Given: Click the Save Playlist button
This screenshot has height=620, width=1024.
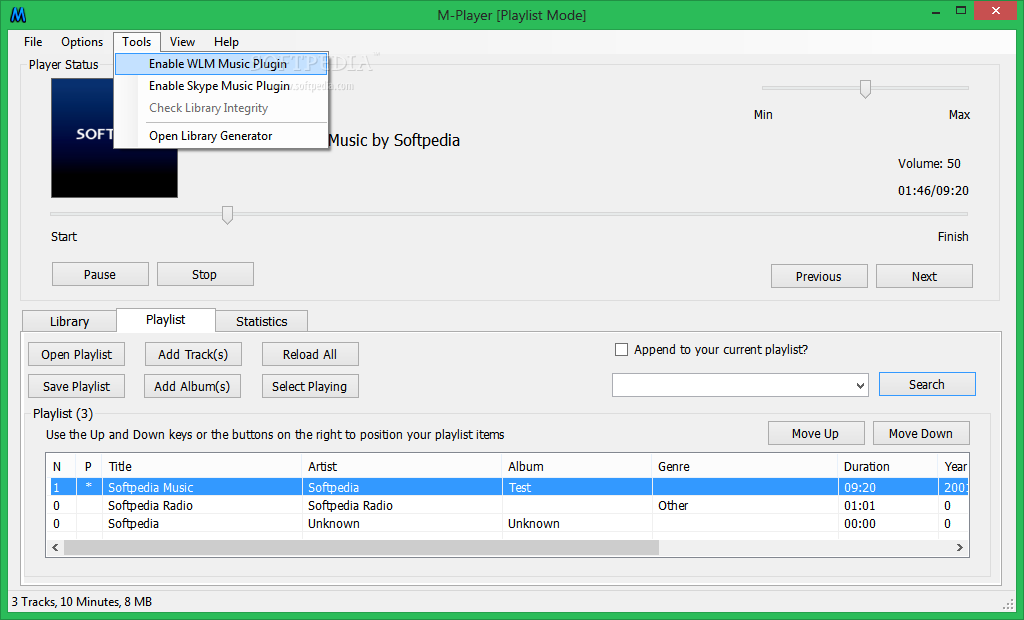Looking at the screenshot, I should (x=76, y=386).
